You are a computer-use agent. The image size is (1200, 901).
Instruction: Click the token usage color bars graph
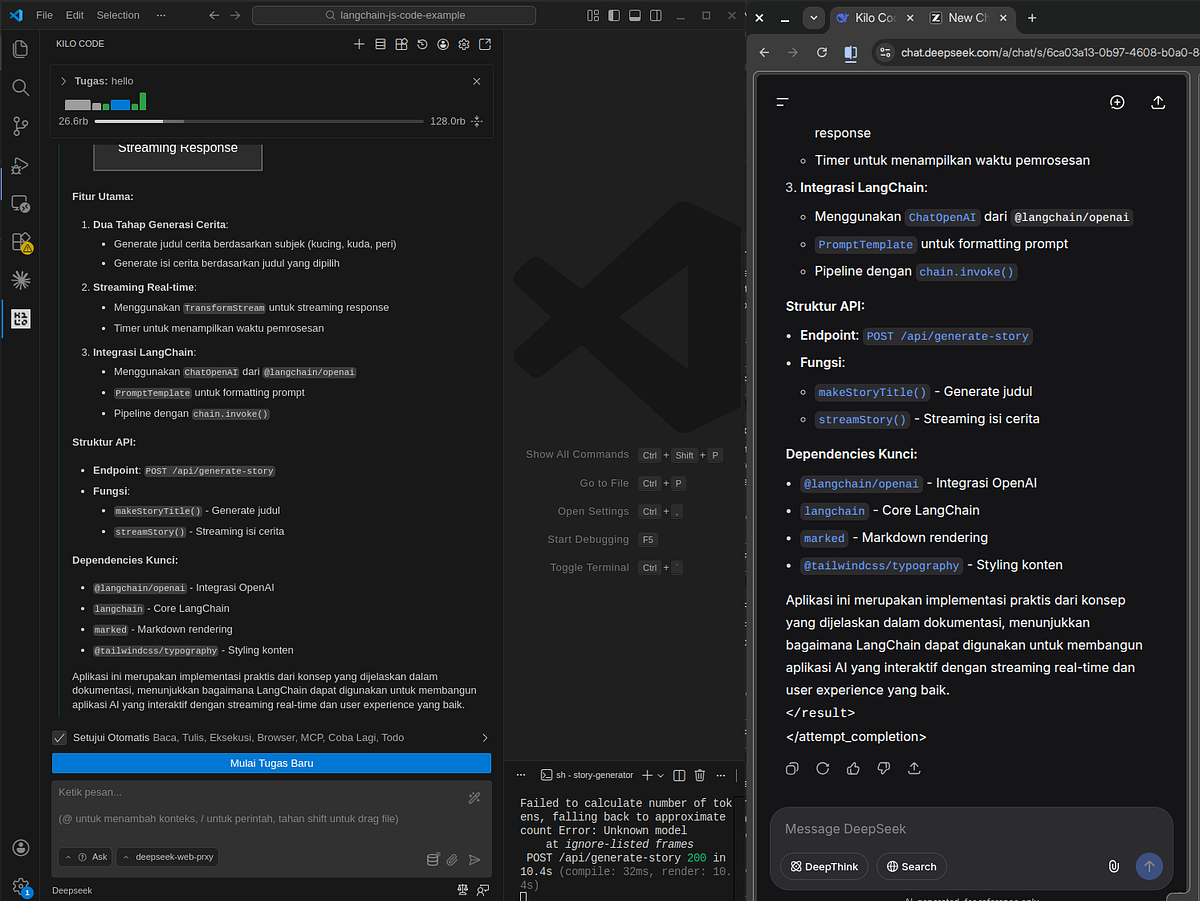(106, 101)
